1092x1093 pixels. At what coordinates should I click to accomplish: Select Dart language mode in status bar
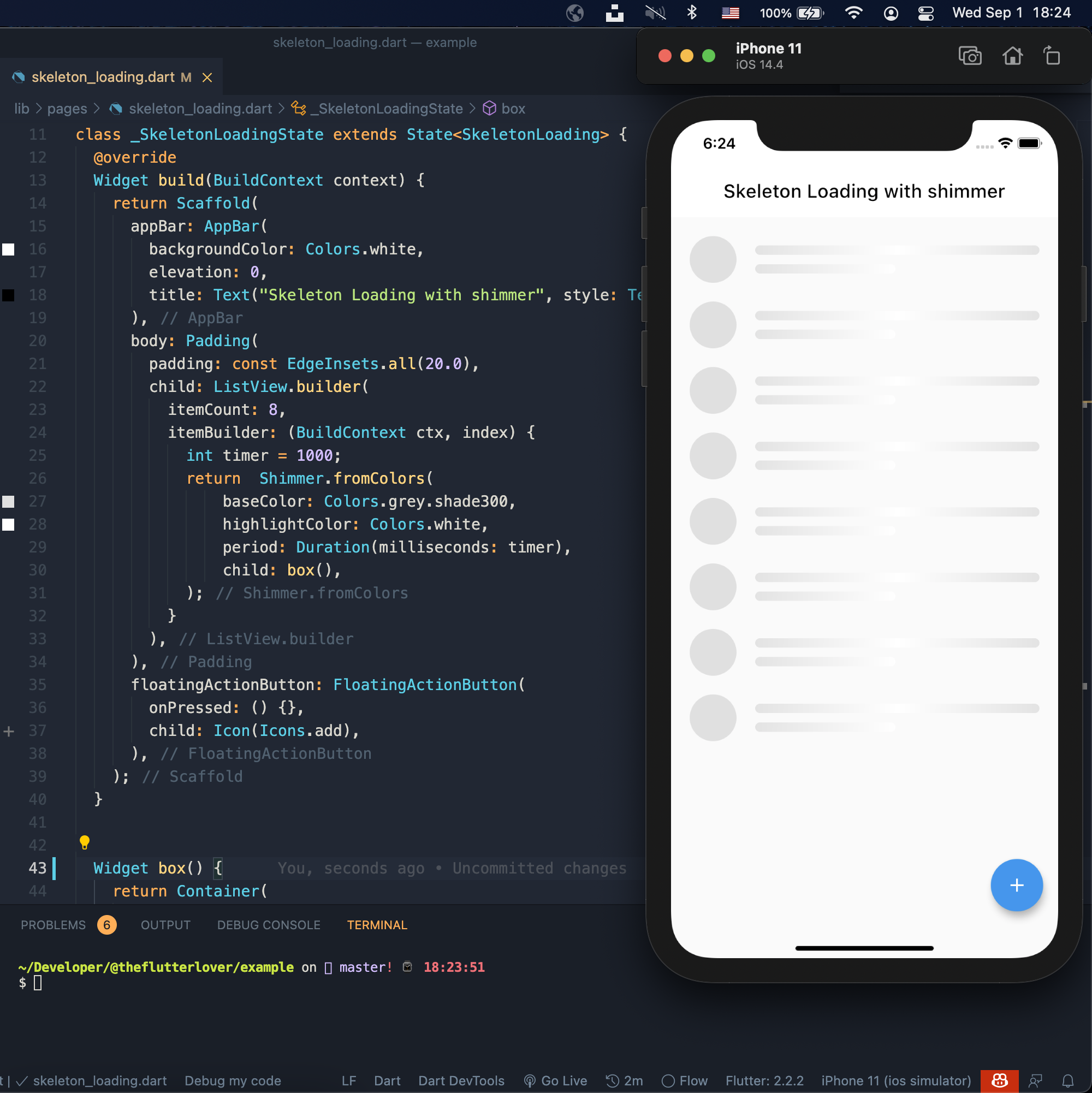coord(387,1081)
